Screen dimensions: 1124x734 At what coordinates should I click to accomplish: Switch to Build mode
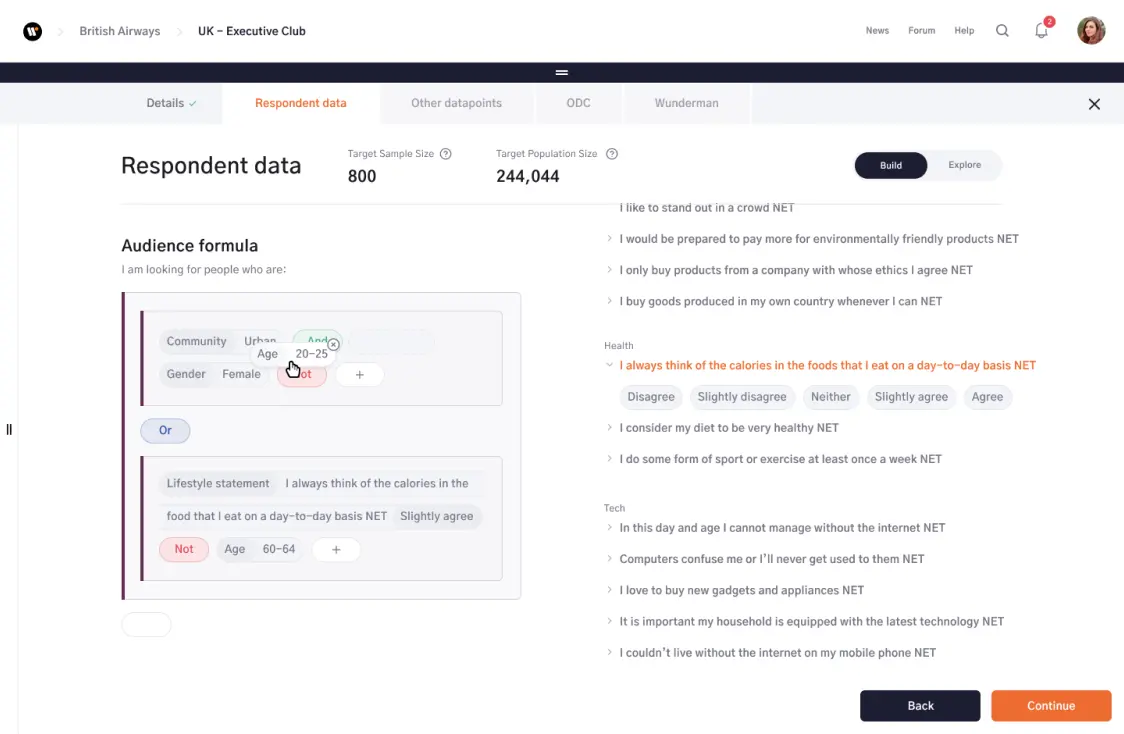tap(891, 166)
